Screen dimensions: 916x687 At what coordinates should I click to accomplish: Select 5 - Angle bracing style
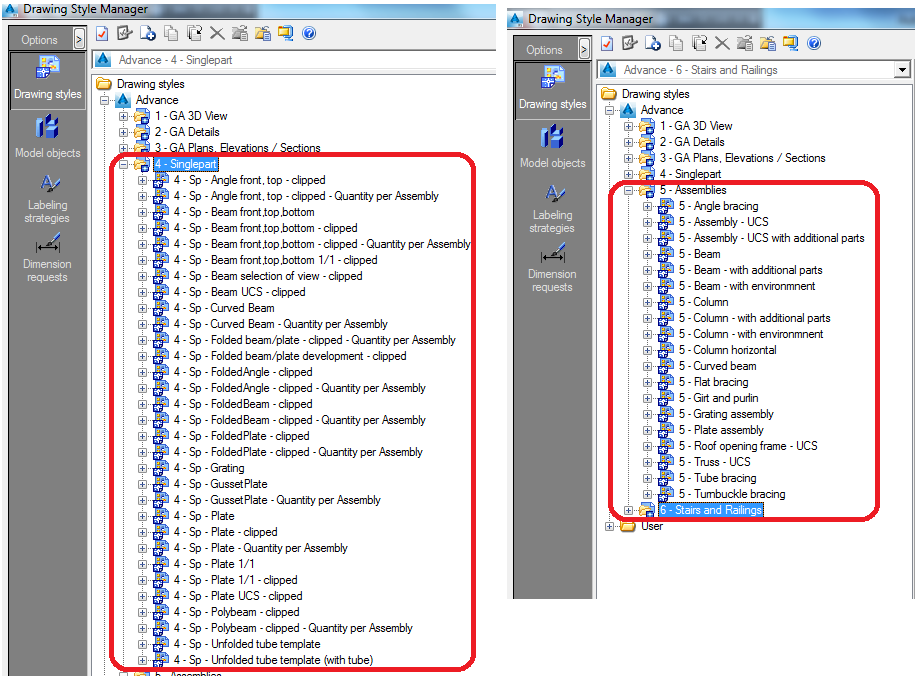click(719, 206)
